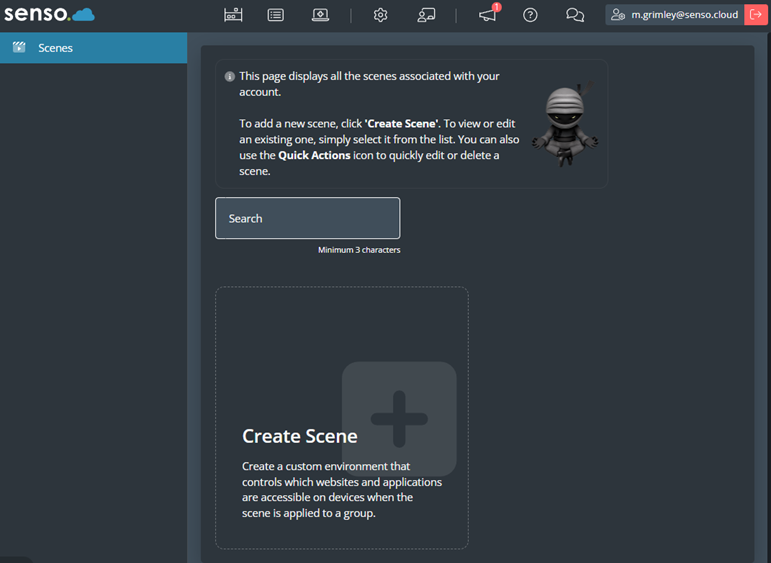This screenshot has width=771, height=563.
Task: Open the chat bubbles icon
Action: point(575,15)
